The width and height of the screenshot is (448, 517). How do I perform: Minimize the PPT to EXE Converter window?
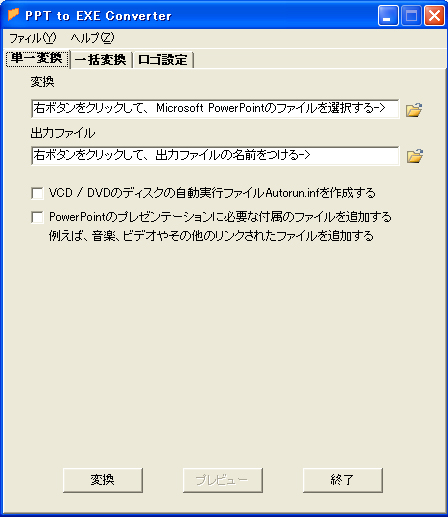[x=388, y=16]
